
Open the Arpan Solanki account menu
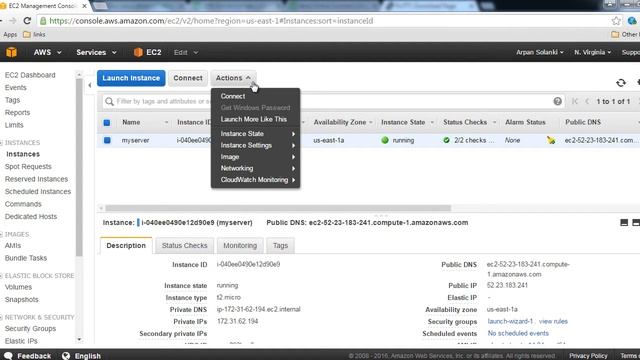coord(540,52)
